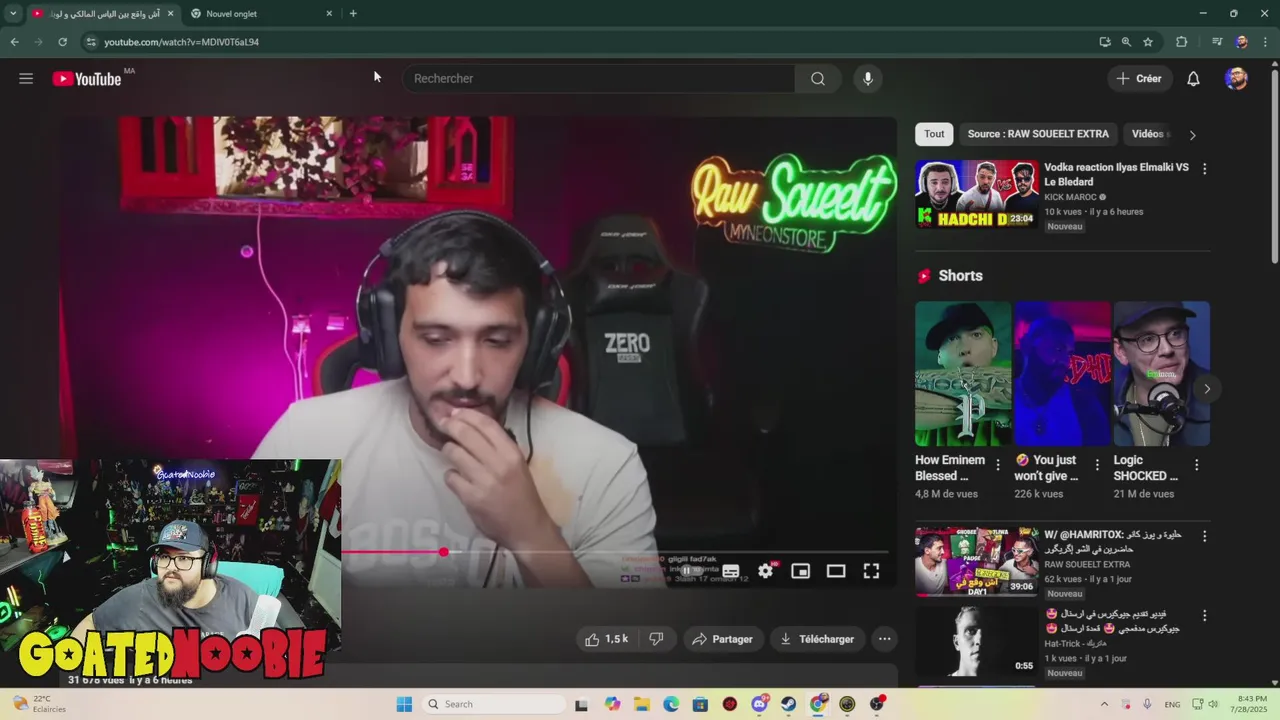Image resolution: width=1280 pixels, height=720 pixels.
Task: Go to the YouTube home logo
Action: pos(87,79)
